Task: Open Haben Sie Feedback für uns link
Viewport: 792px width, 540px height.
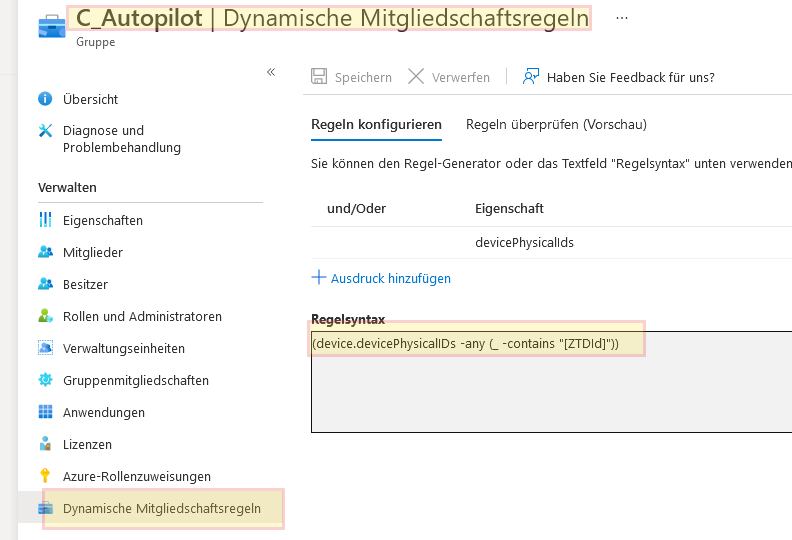Action: [x=619, y=77]
